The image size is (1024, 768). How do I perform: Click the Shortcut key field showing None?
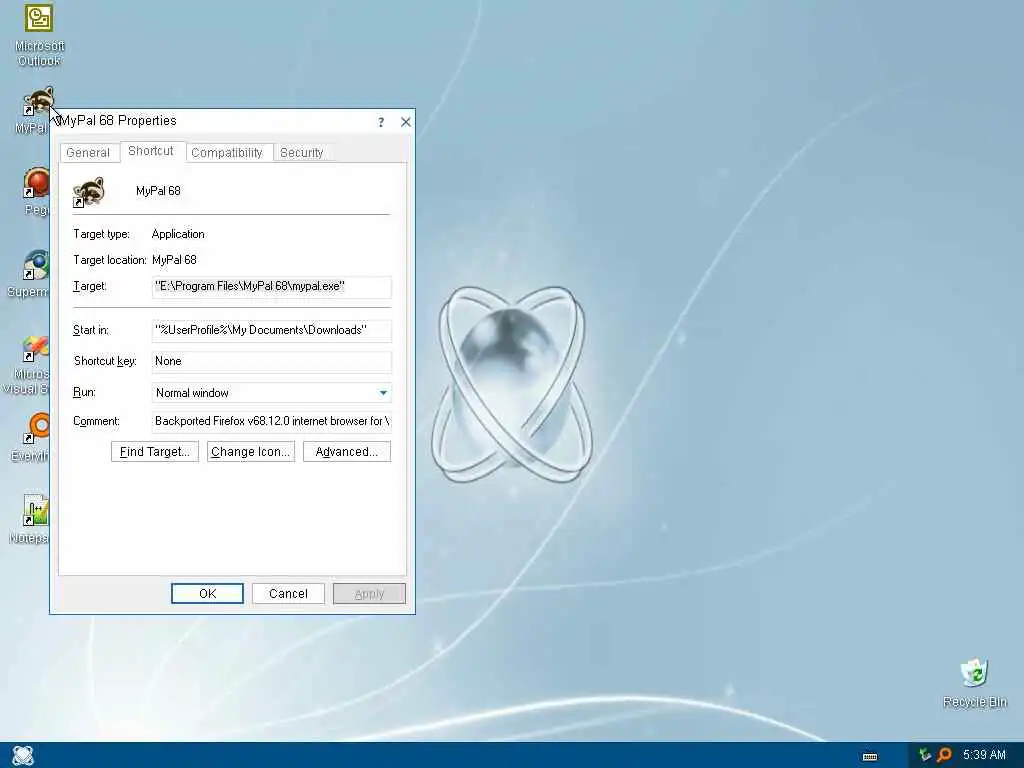pyautogui.click(x=272, y=361)
